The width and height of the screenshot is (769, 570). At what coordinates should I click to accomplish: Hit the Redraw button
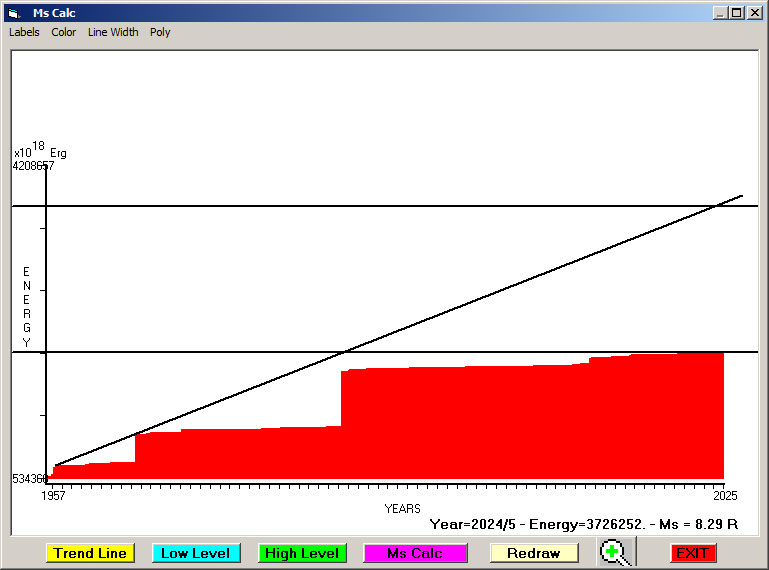(534, 553)
